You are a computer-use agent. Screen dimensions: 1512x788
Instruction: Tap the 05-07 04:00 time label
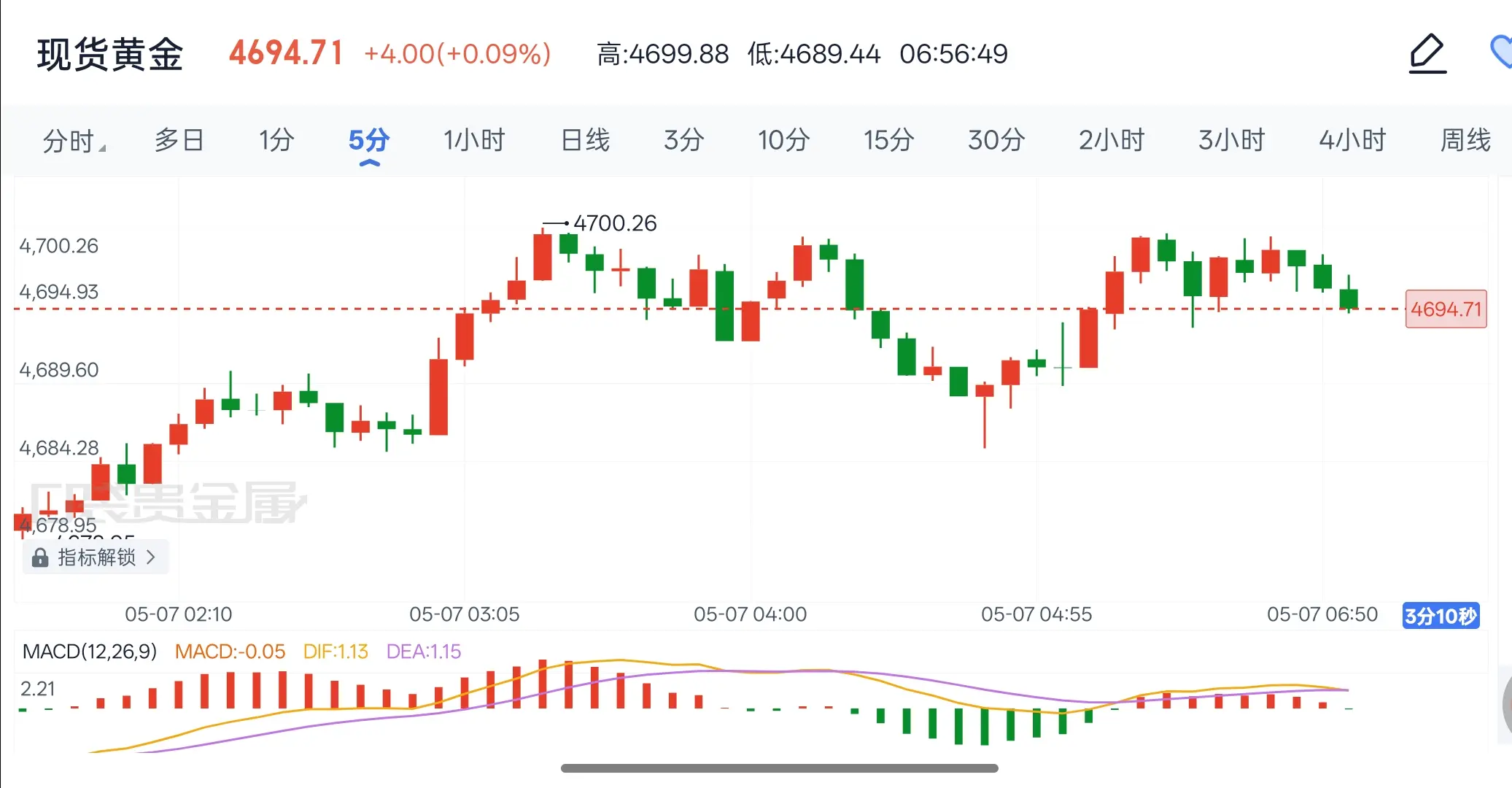[x=750, y=614]
